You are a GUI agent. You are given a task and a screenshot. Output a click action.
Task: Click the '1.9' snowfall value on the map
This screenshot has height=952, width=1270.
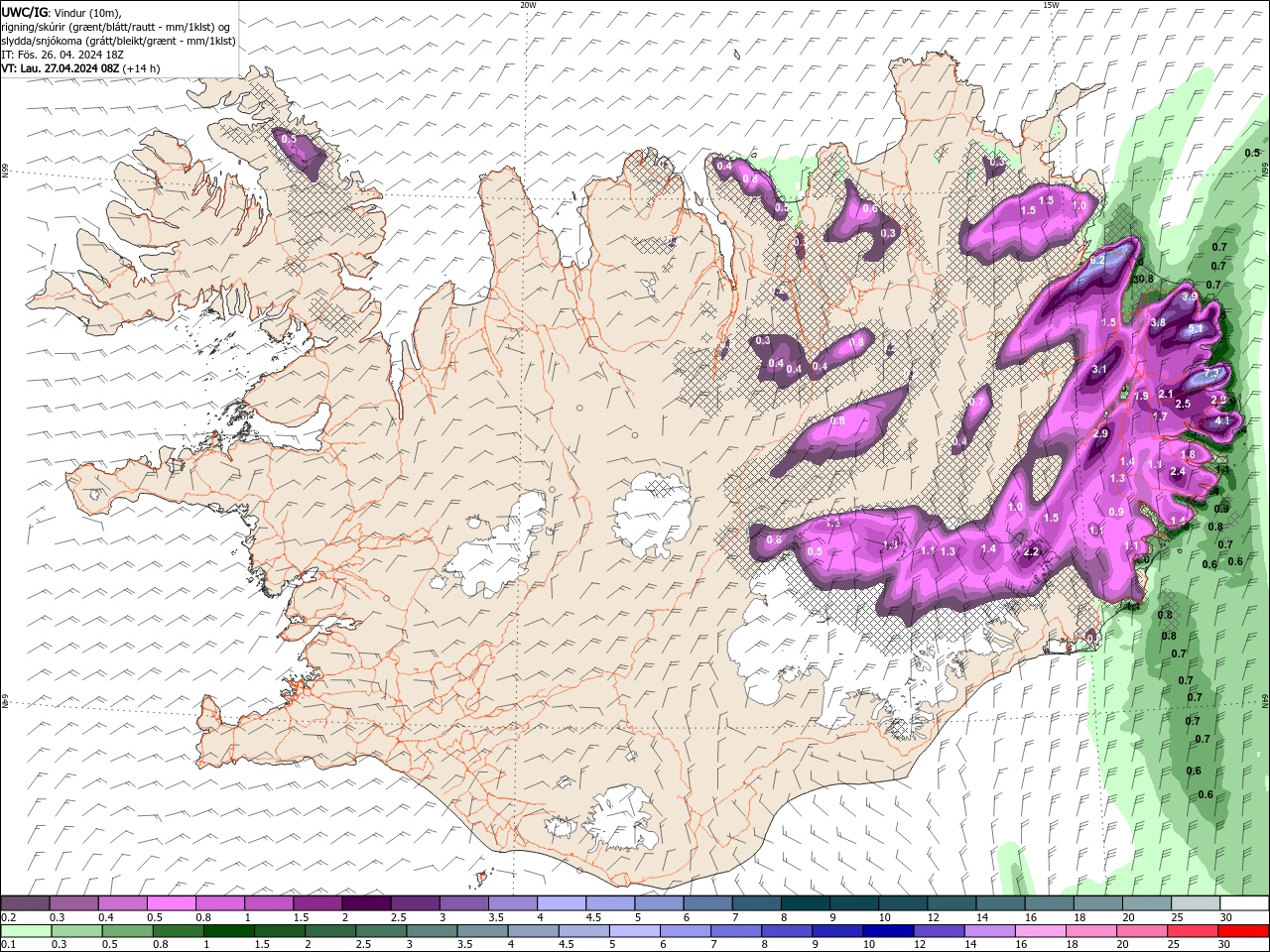(x=1142, y=397)
